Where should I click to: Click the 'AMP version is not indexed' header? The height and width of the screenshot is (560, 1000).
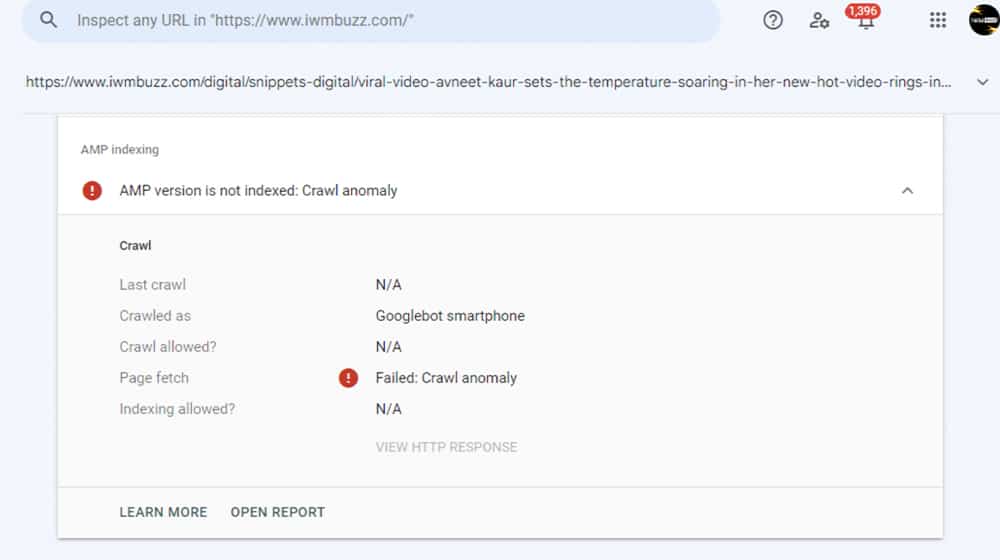tap(258, 190)
